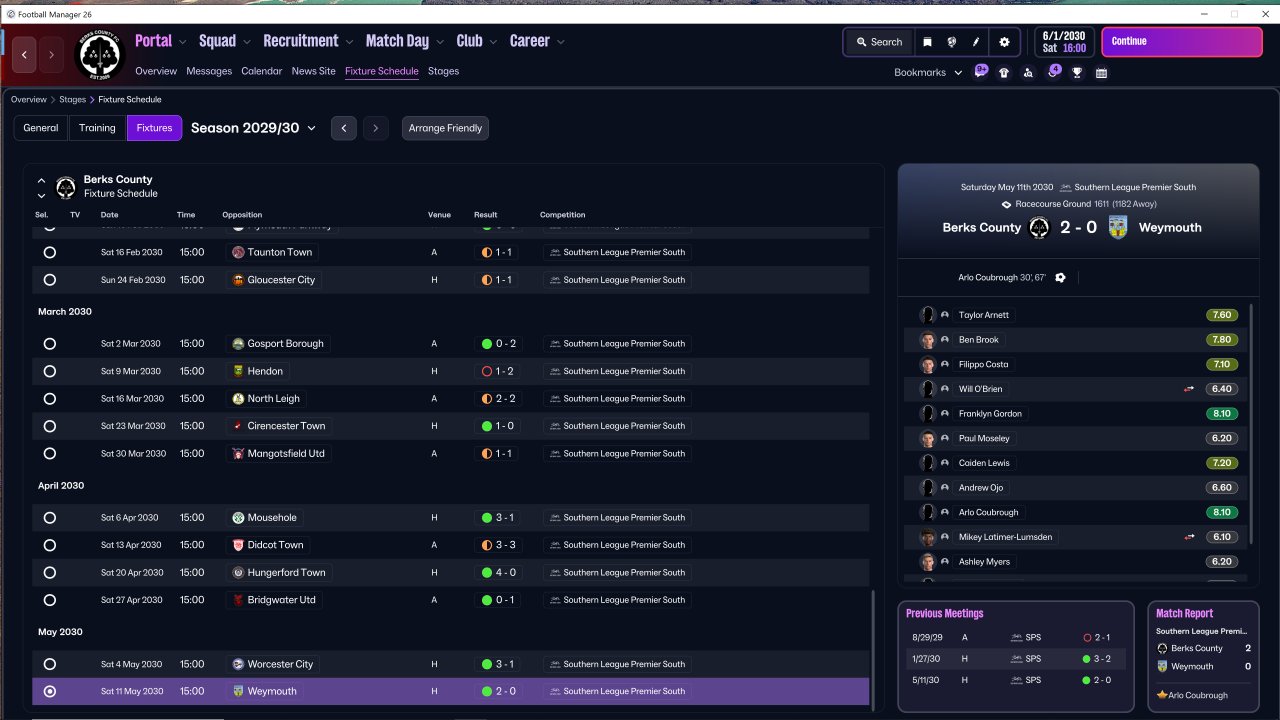Screen dimensions: 1280x720
Task: Click the pencil edit icon in top bar
Action: [977, 42]
